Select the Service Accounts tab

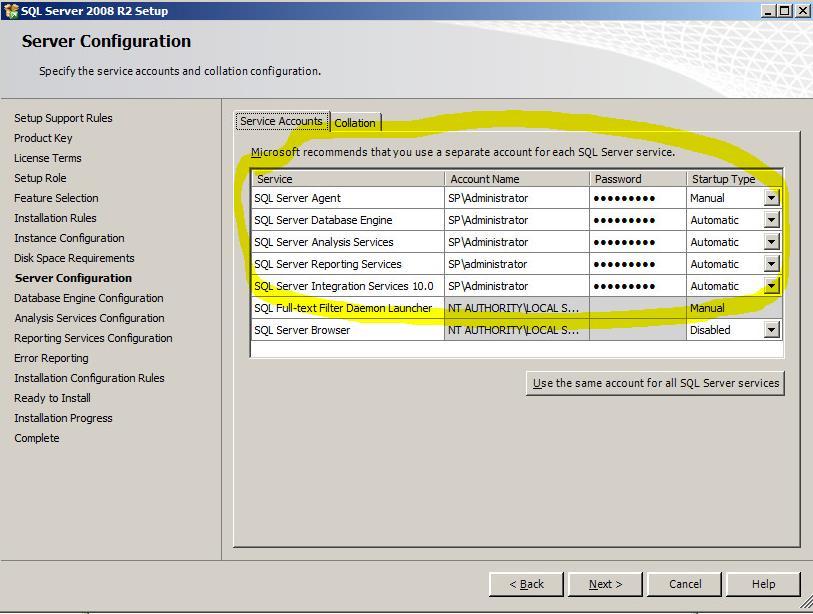point(282,121)
